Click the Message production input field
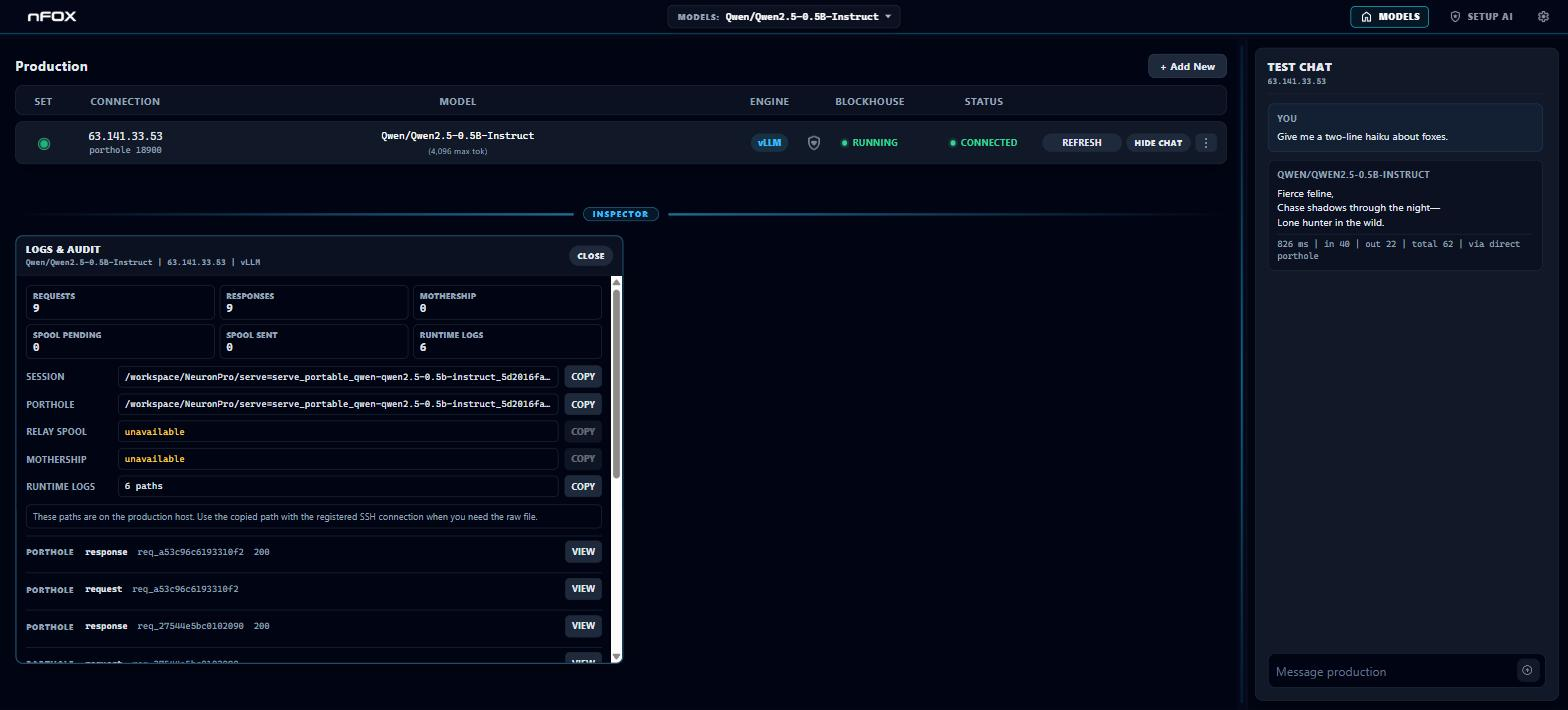Viewport: 1568px width, 710px height. [1392, 671]
